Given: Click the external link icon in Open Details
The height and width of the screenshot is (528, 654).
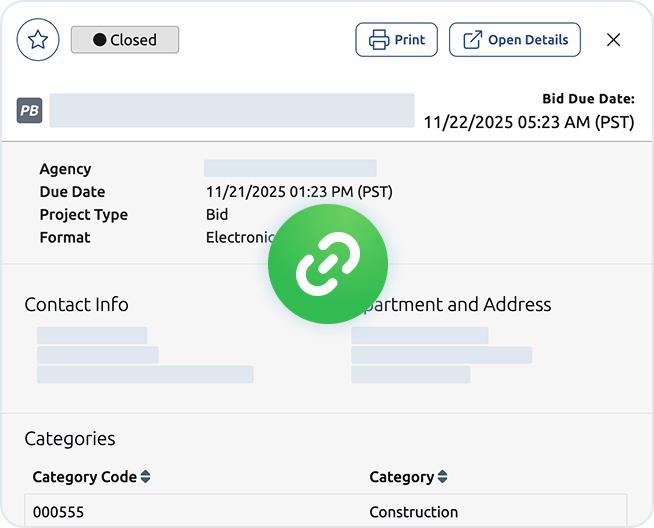Looking at the screenshot, I should (472, 40).
